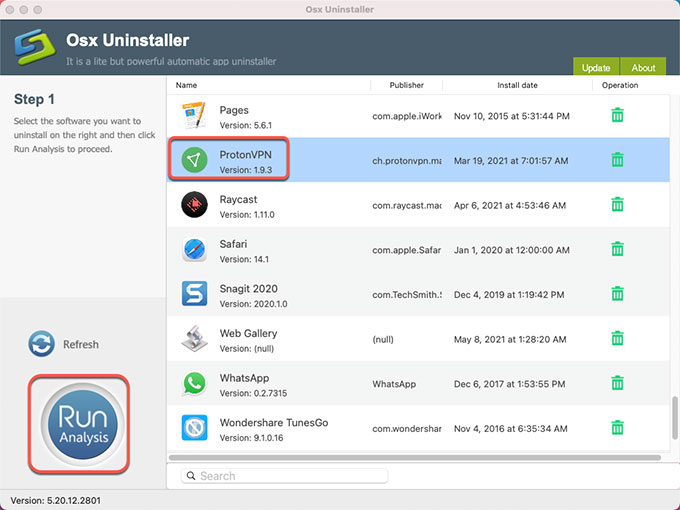Image resolution: width=680 pixels, height=510 pixels.
Task: Select the Safari name text
Action: (x=233, y=244)
